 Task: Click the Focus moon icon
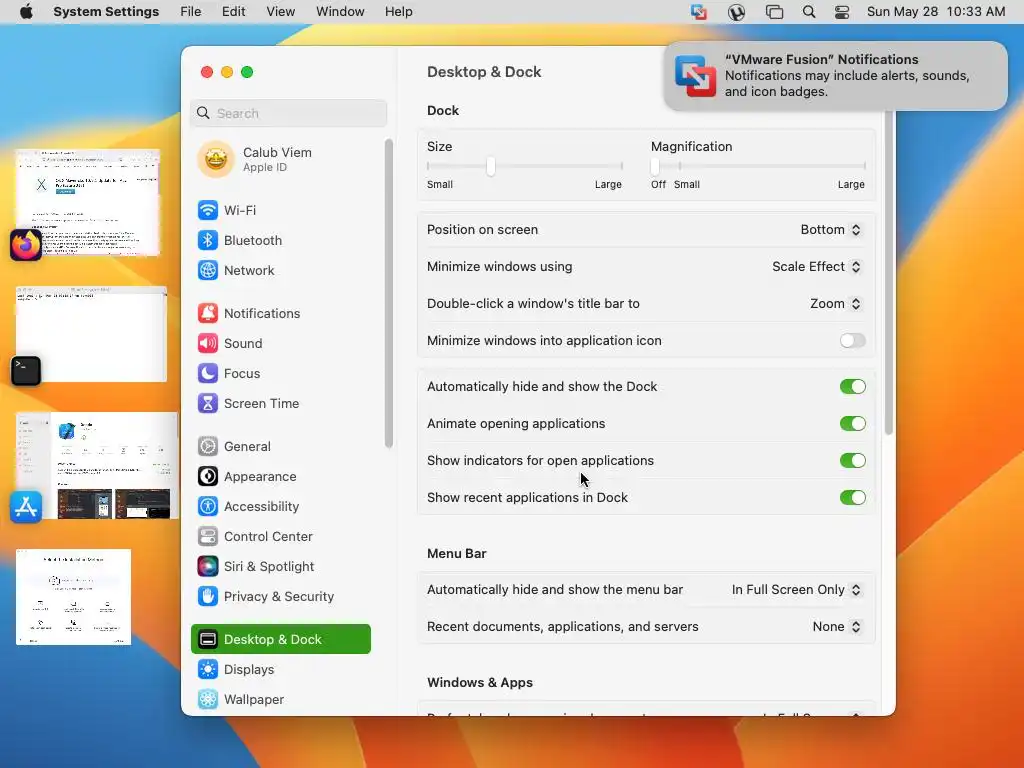pos(208,374)
